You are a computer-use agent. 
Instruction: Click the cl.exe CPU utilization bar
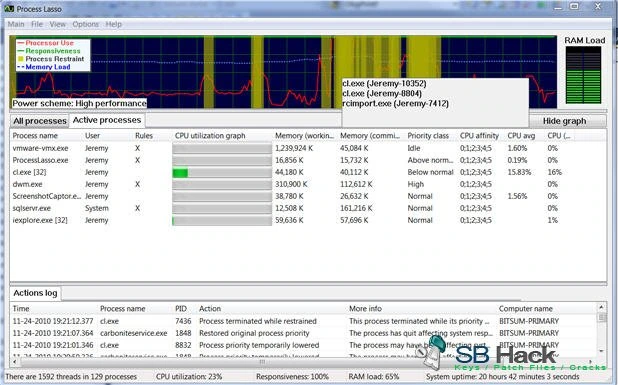[x=222, y=173]
